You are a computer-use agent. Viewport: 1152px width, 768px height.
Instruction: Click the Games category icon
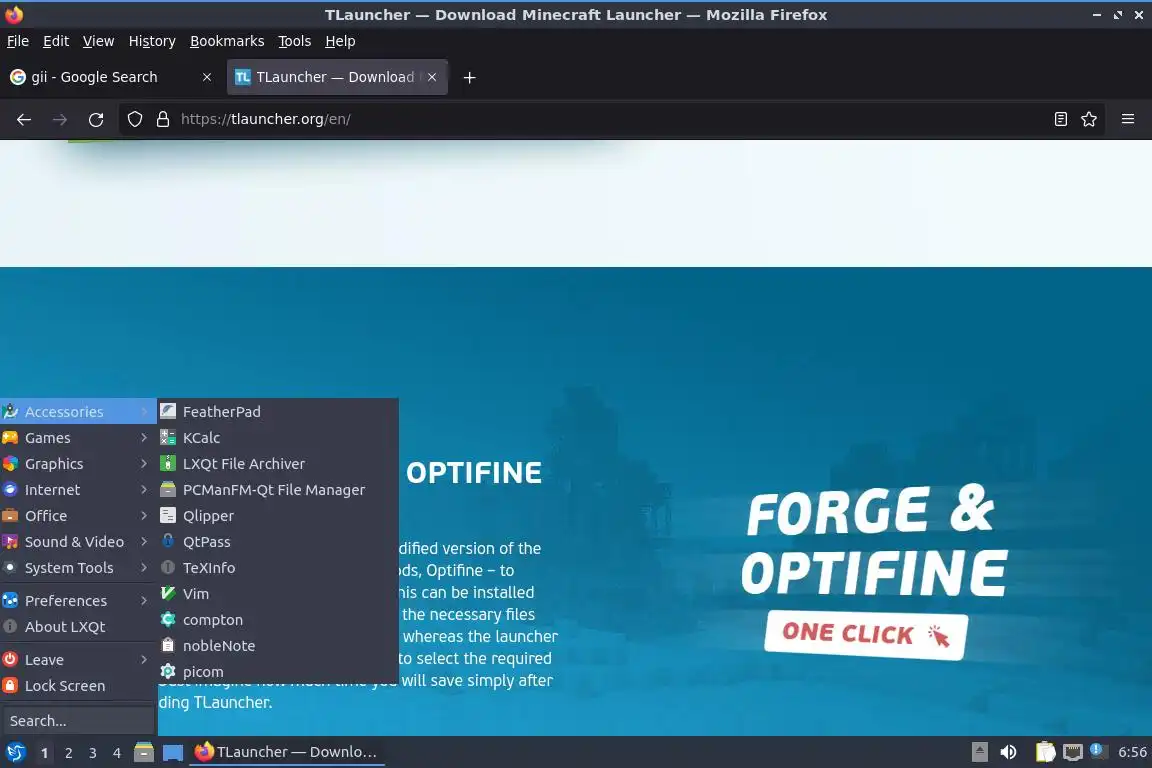coord(10,437)
